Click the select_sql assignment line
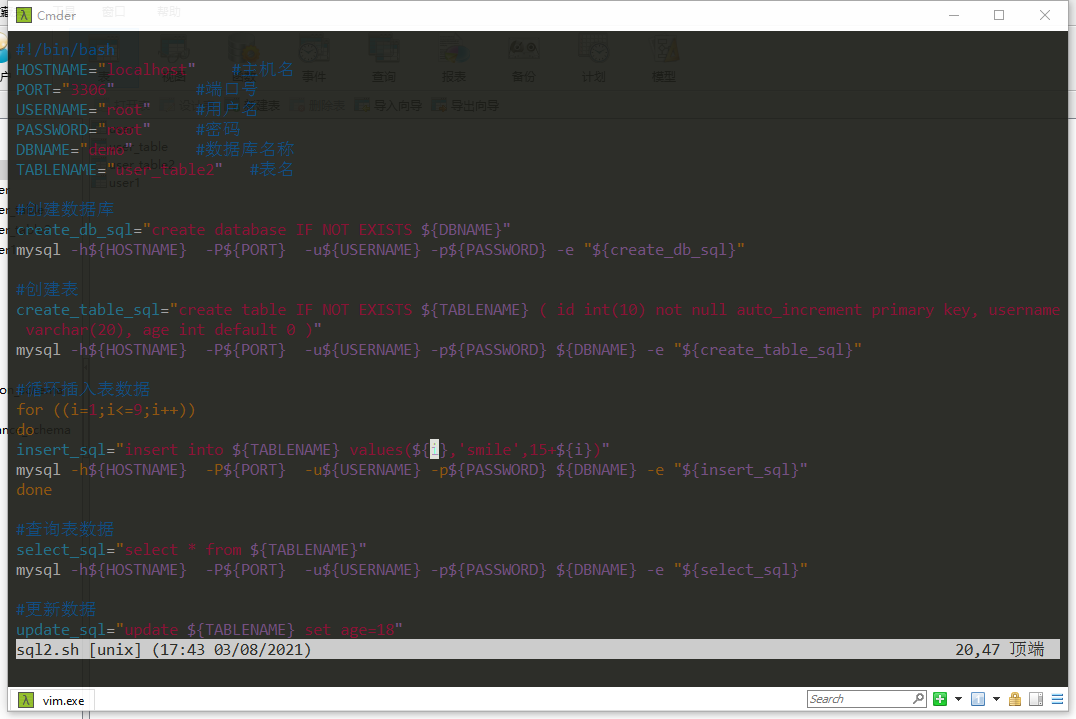Viewport: 1076px width, 719px height. tap(191, 550)
